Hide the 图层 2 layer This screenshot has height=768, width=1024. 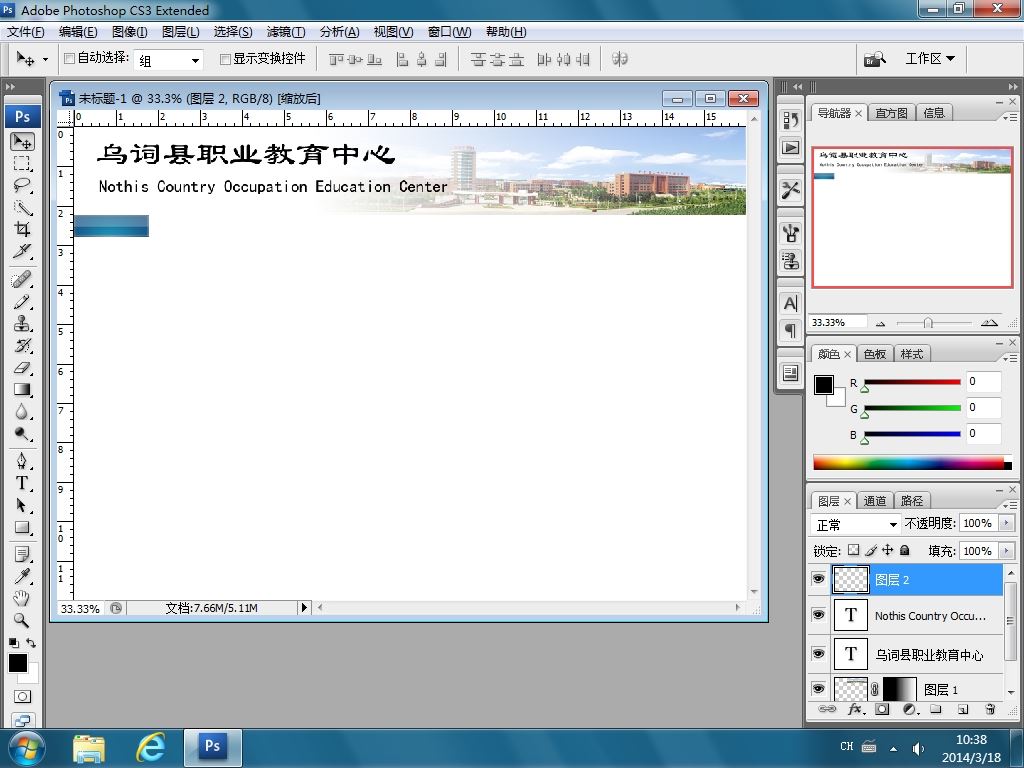(818, 579)
